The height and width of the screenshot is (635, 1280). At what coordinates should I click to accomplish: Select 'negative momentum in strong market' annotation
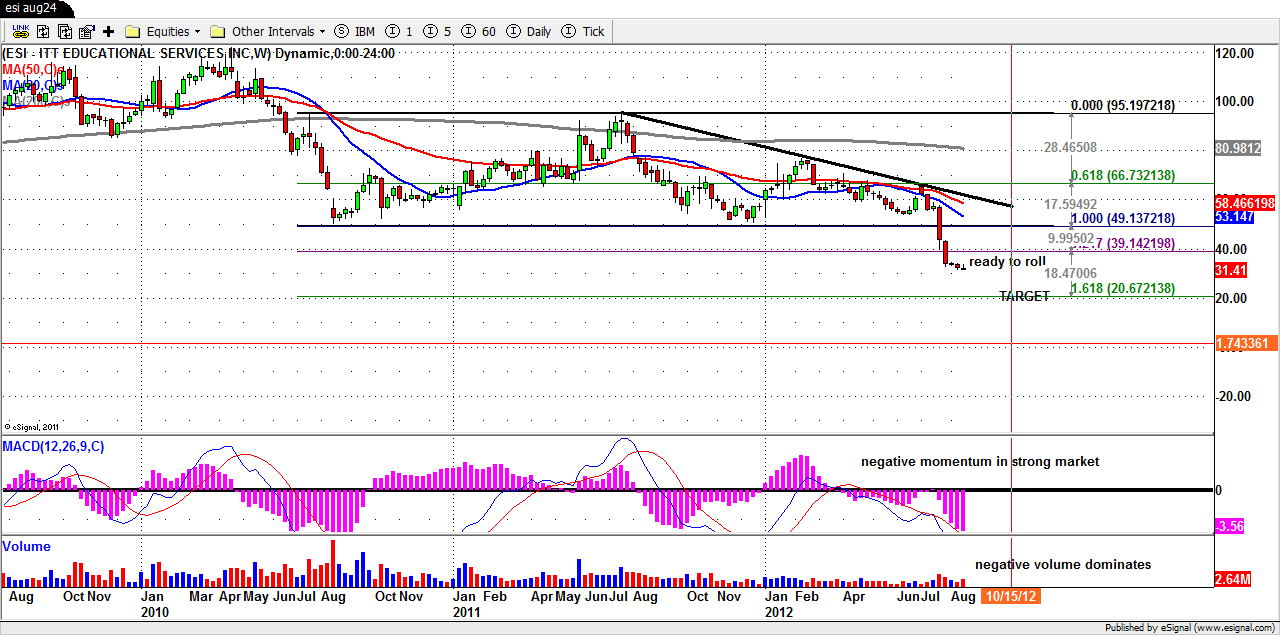tap(980, 462)
